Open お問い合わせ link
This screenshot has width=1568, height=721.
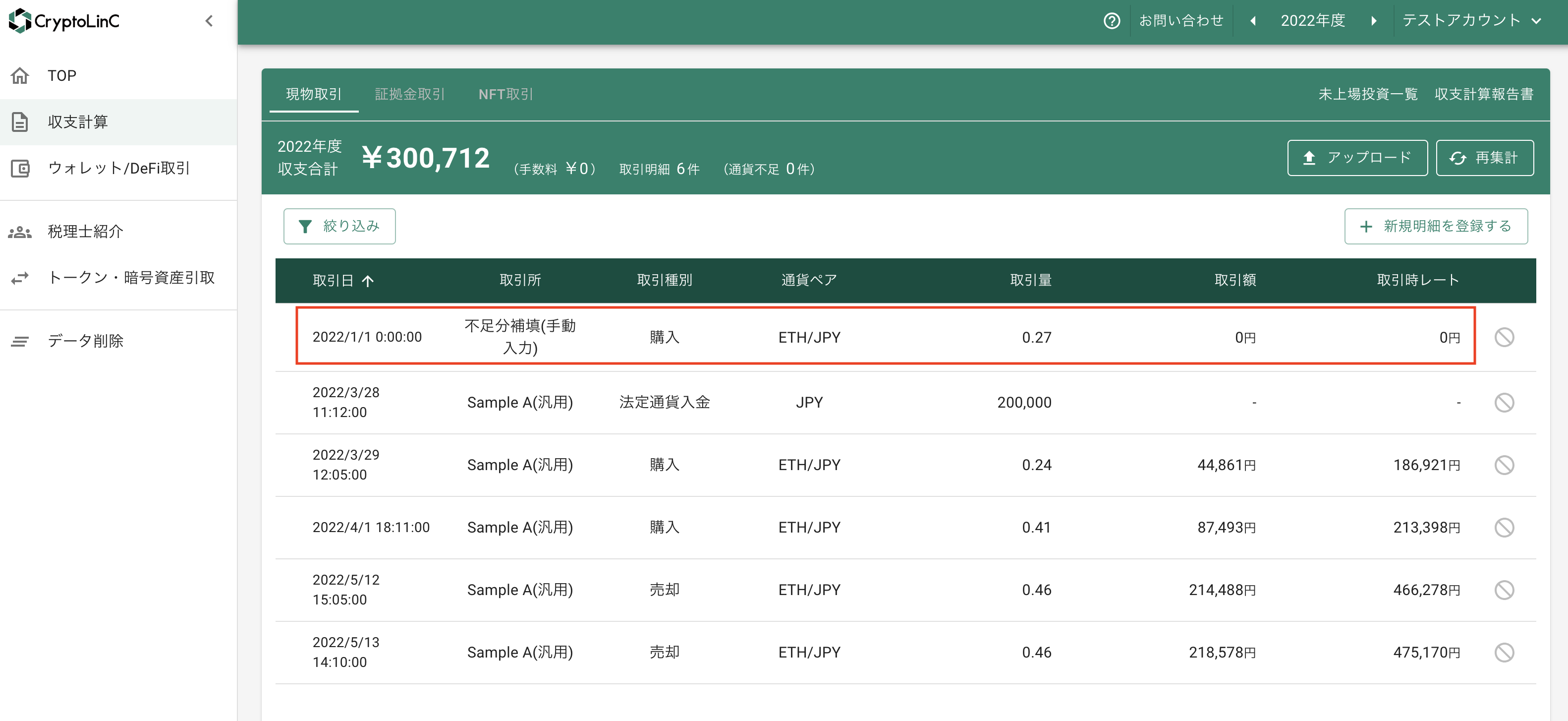point(1181,21)
